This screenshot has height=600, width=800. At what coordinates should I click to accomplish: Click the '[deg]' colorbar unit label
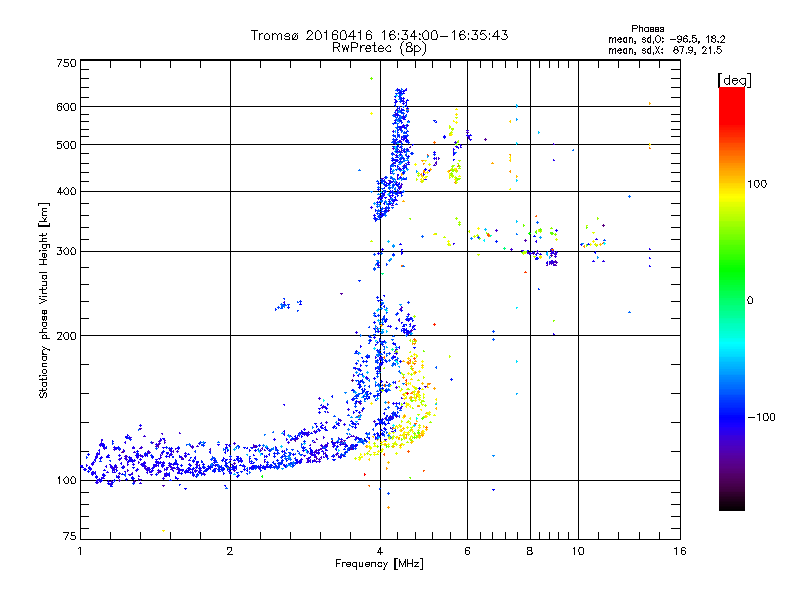pyautogui.click(x=734, y=80)
